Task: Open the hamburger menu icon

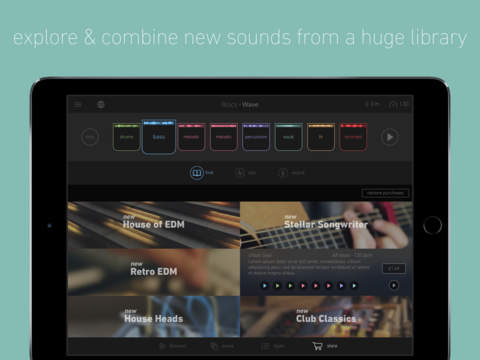Action: [x=77, y=105]
